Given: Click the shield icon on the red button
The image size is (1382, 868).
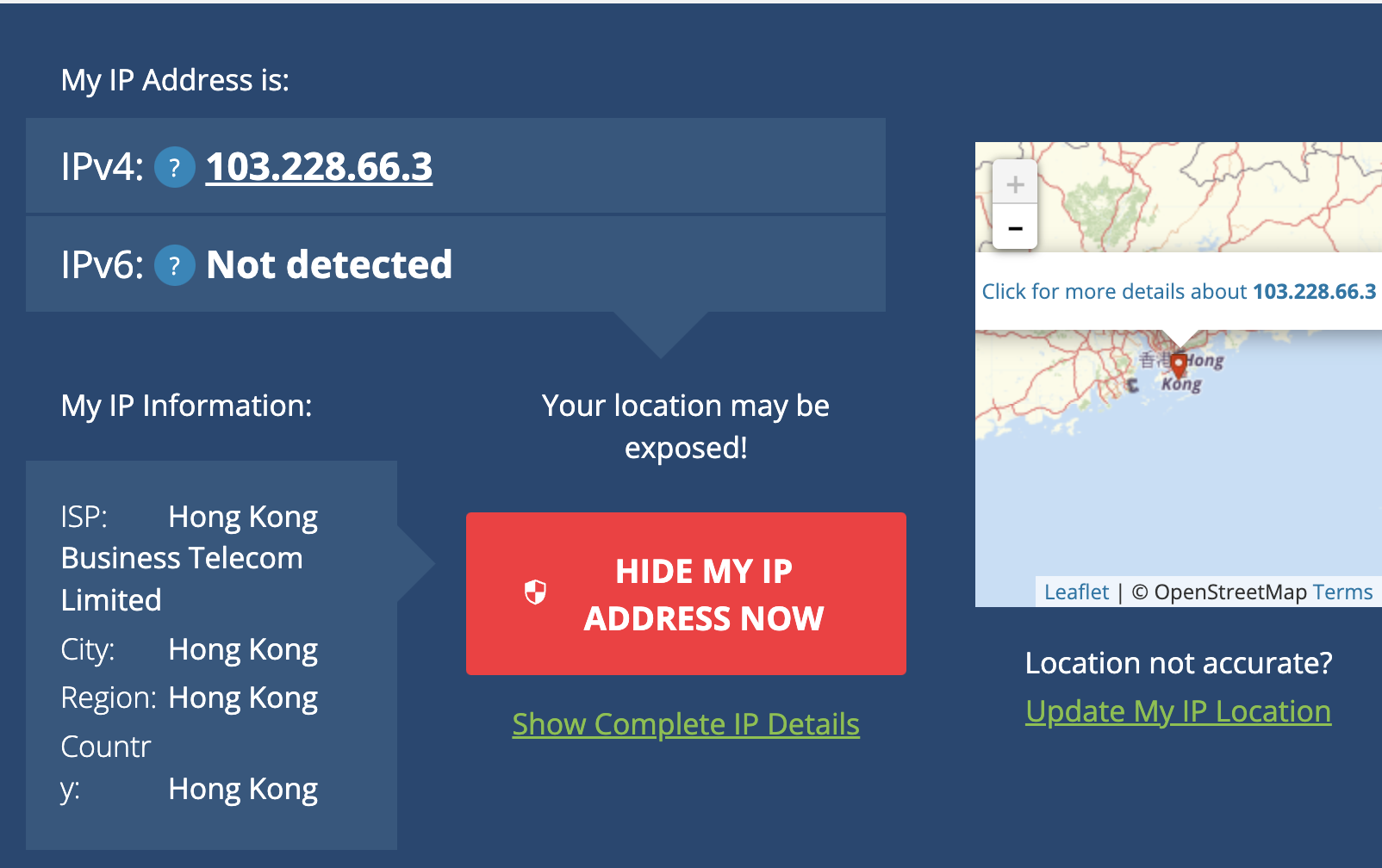Looking at the screenshot, I should [x=535, y=592].
